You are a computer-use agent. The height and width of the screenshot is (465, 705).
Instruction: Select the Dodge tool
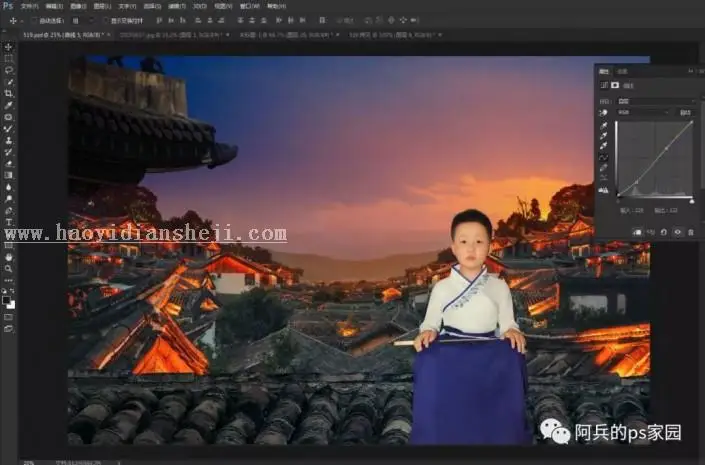[x=9, y=199]
